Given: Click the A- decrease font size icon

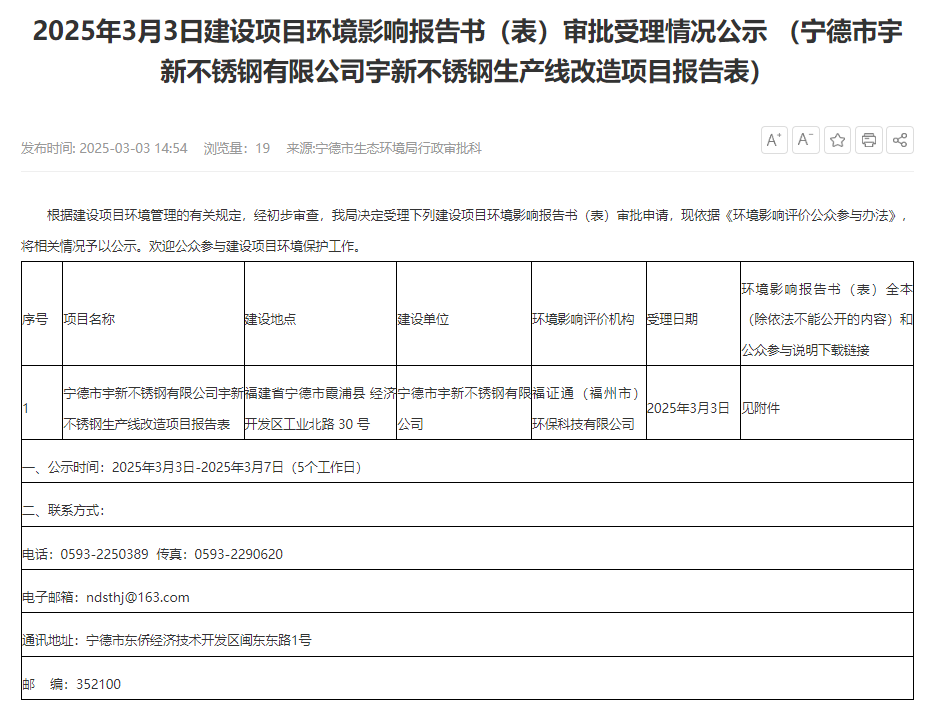Looking at the screenshot, I should click(x=805, y=140).
